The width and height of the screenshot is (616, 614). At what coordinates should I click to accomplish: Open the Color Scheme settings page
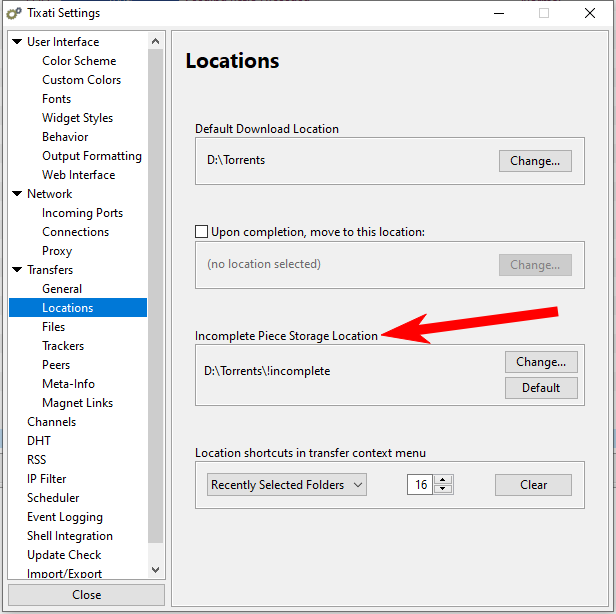point(79,61)
